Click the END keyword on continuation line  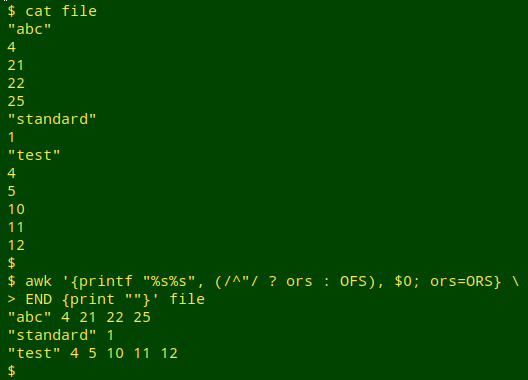(x=39, y=299)
